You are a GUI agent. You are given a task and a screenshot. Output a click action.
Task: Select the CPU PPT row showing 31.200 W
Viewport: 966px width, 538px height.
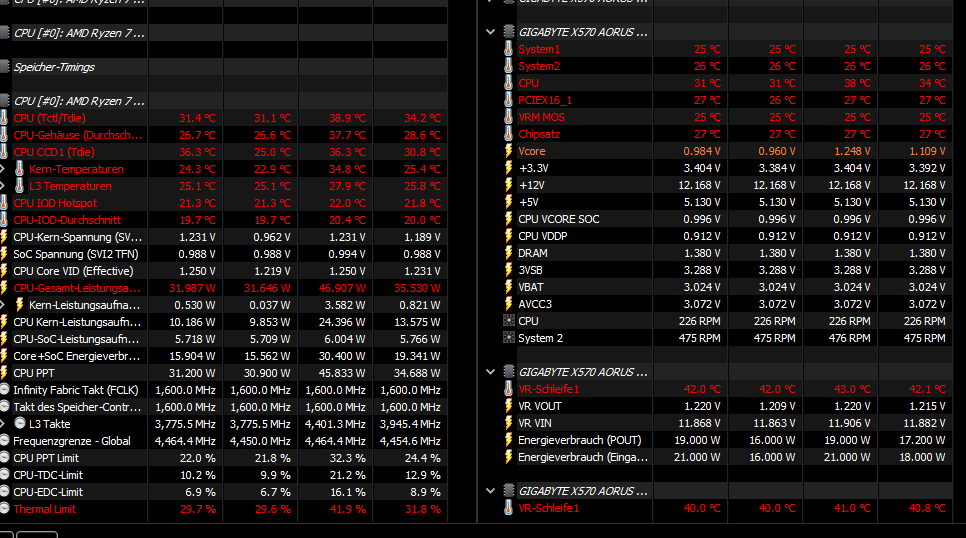(224, 373)
